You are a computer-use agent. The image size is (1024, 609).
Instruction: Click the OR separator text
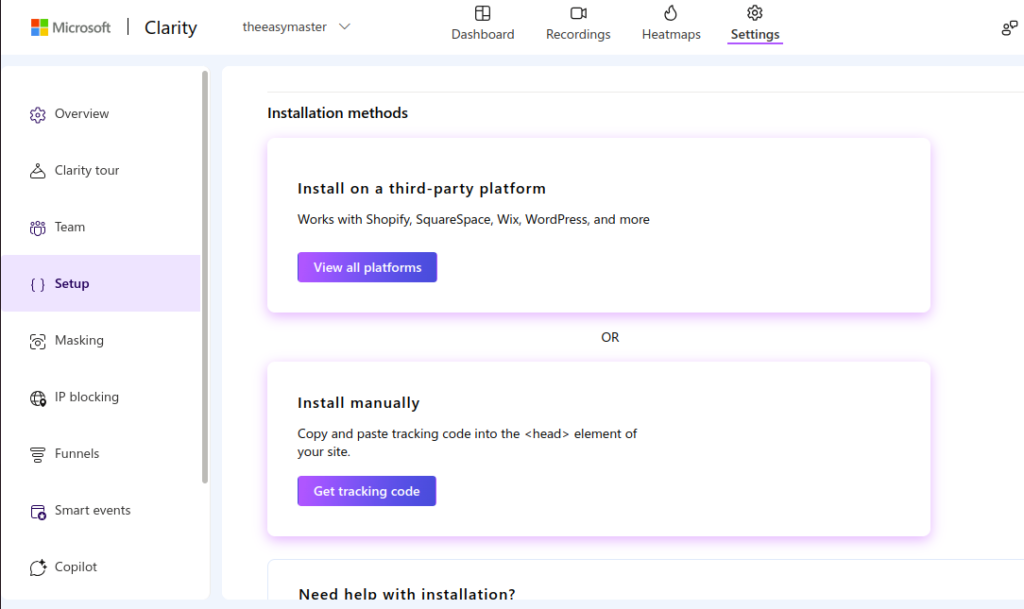[x=610, y=337]
